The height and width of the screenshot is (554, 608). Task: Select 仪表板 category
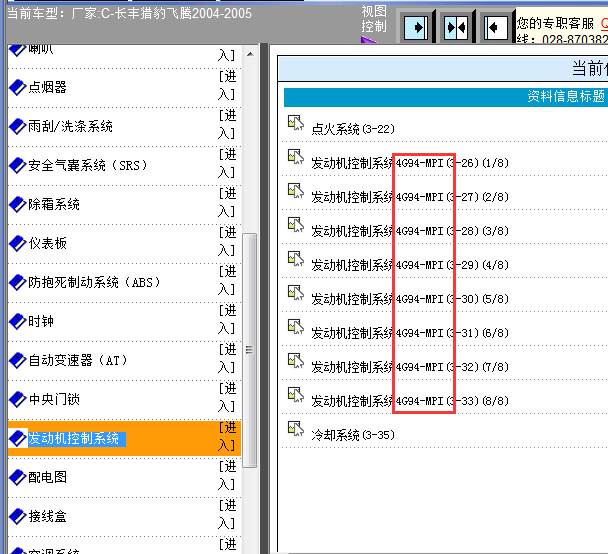[47, 243]
